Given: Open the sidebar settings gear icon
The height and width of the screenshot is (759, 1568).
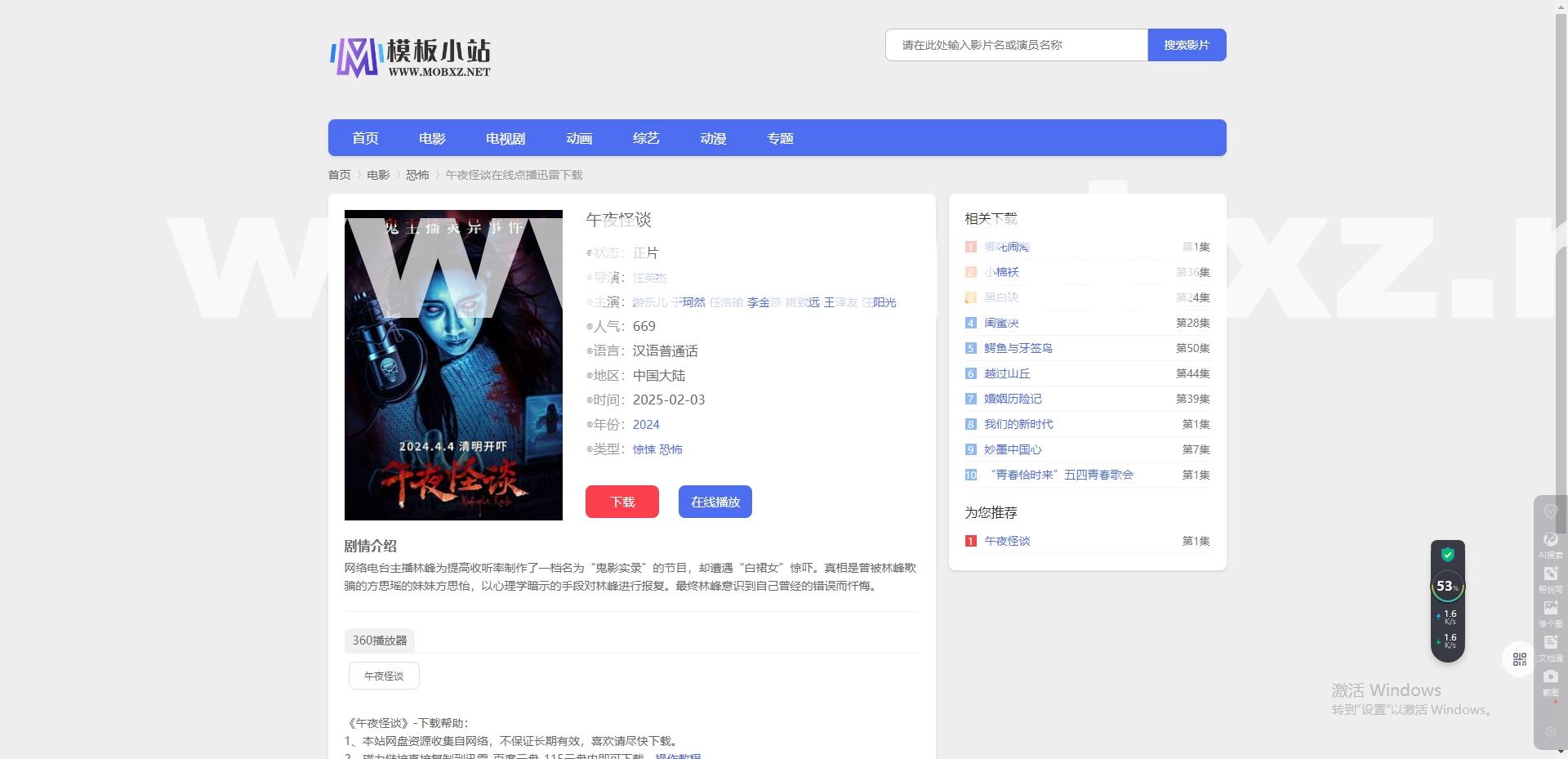Looking at the screenshot, I should [x=1550, y=731].
